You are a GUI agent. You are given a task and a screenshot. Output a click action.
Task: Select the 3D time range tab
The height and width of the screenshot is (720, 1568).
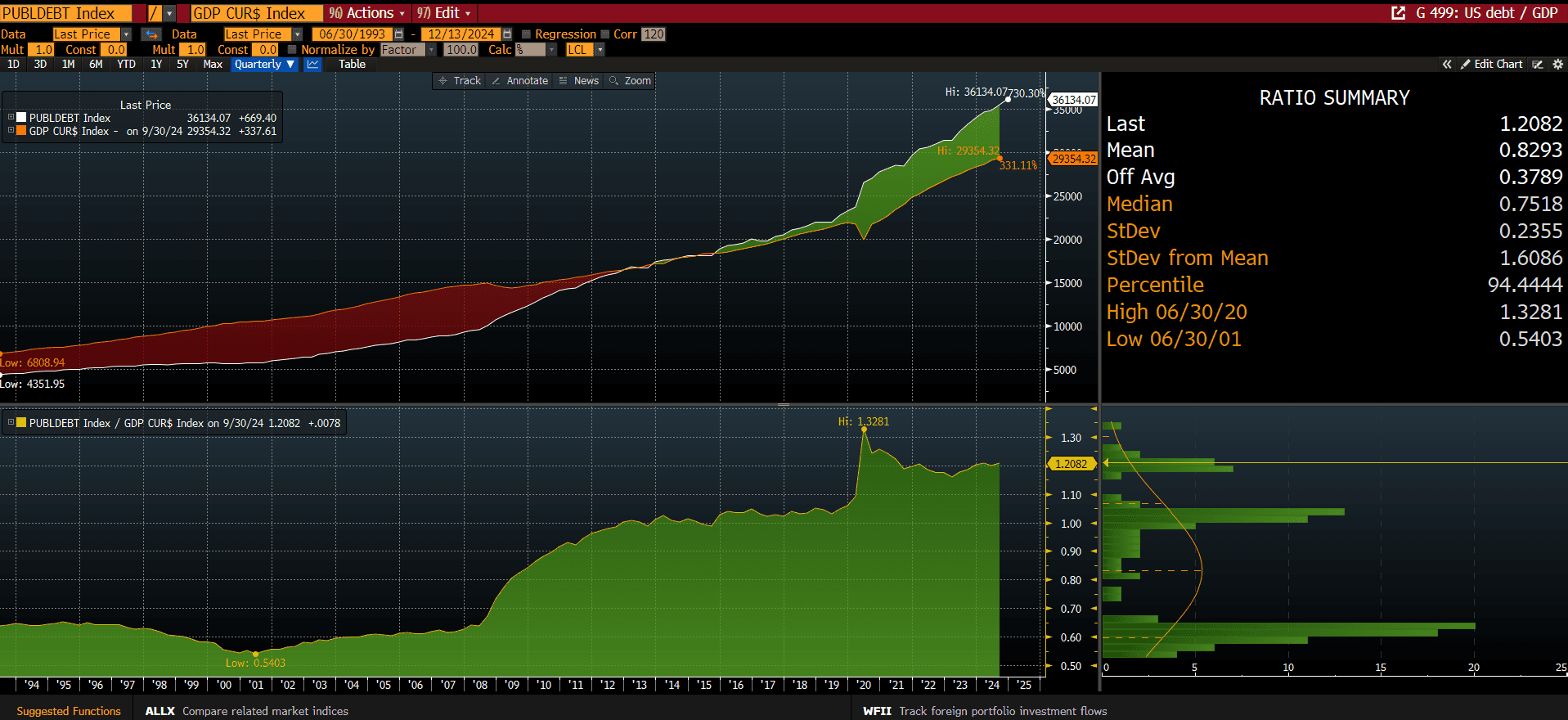(x=40, y=64)
